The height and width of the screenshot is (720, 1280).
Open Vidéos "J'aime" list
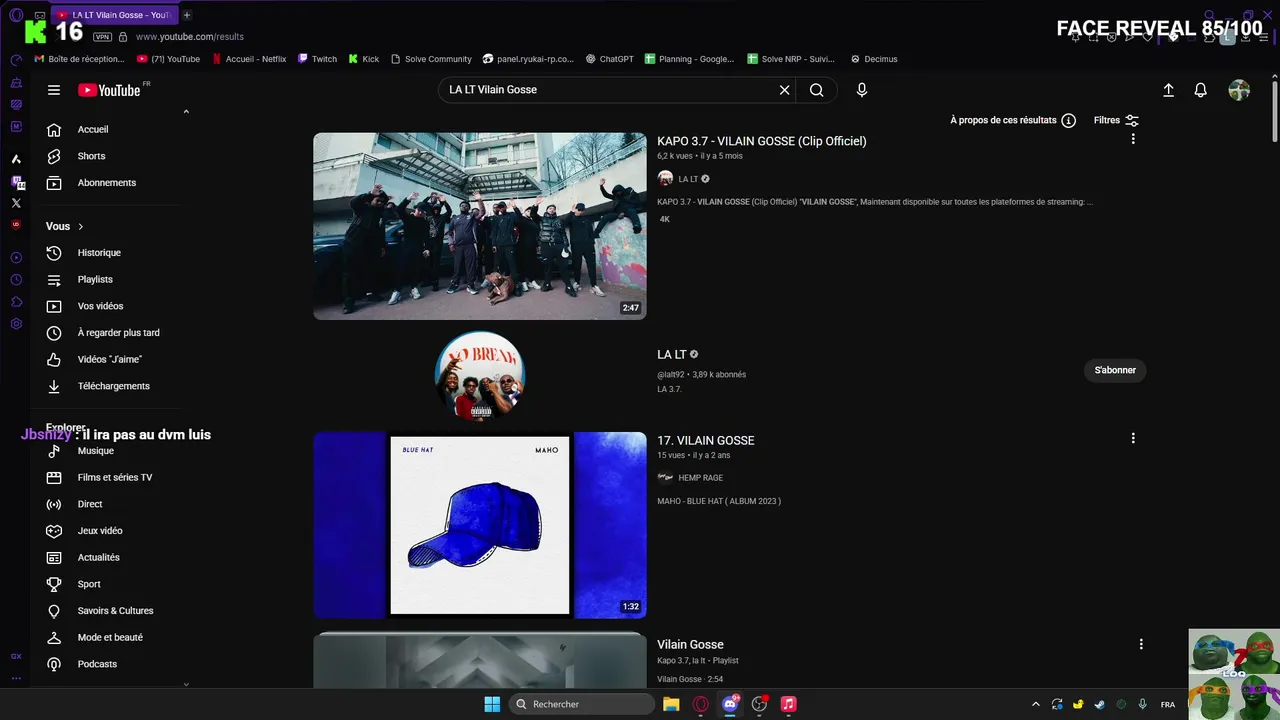pos(110,359)
